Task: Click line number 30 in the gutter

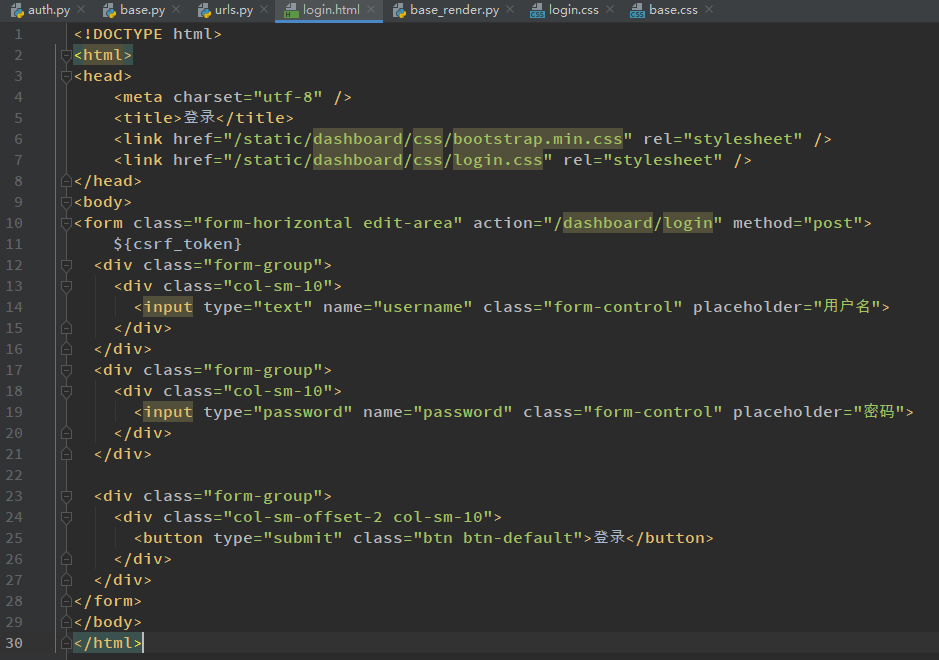Action: tap(14, 643)
